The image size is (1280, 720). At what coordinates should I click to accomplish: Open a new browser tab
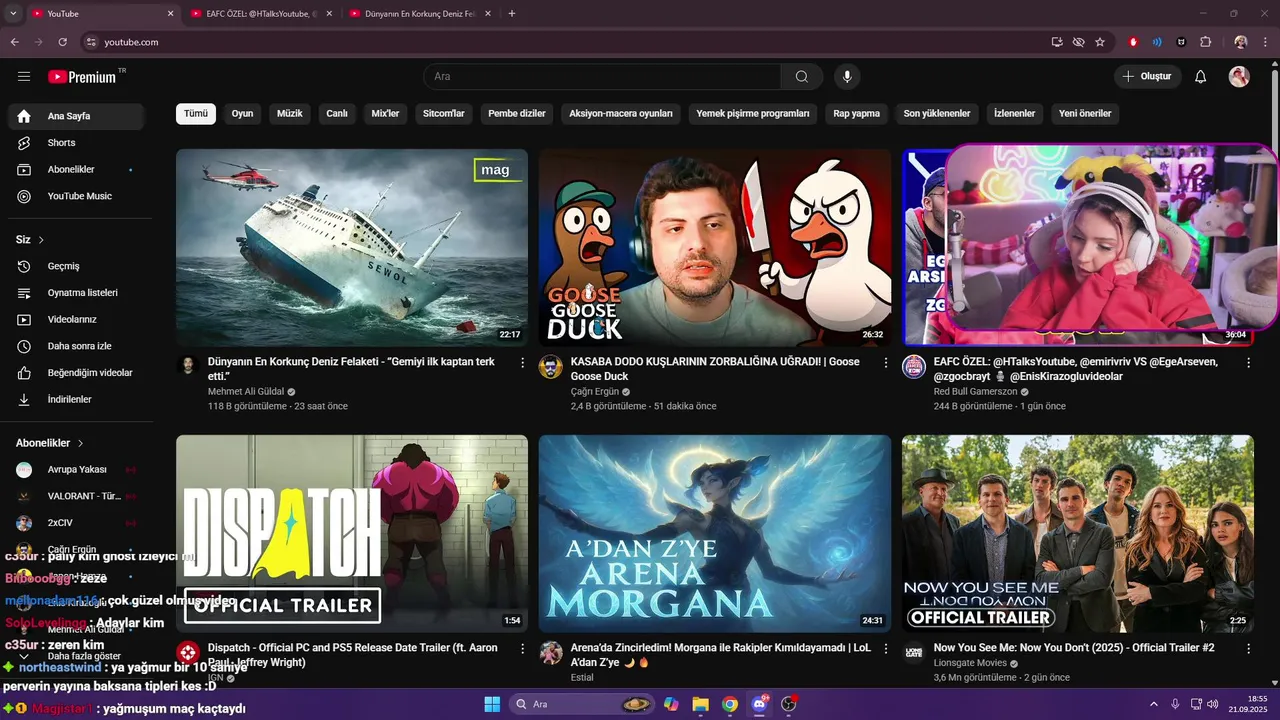512,13
